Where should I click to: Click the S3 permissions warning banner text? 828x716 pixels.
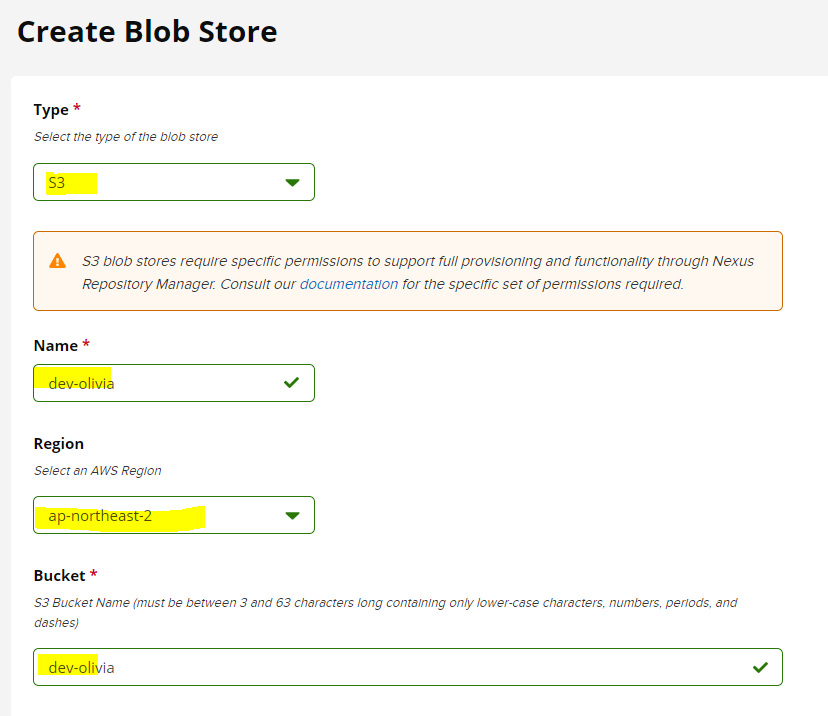(x=418, y=272)
